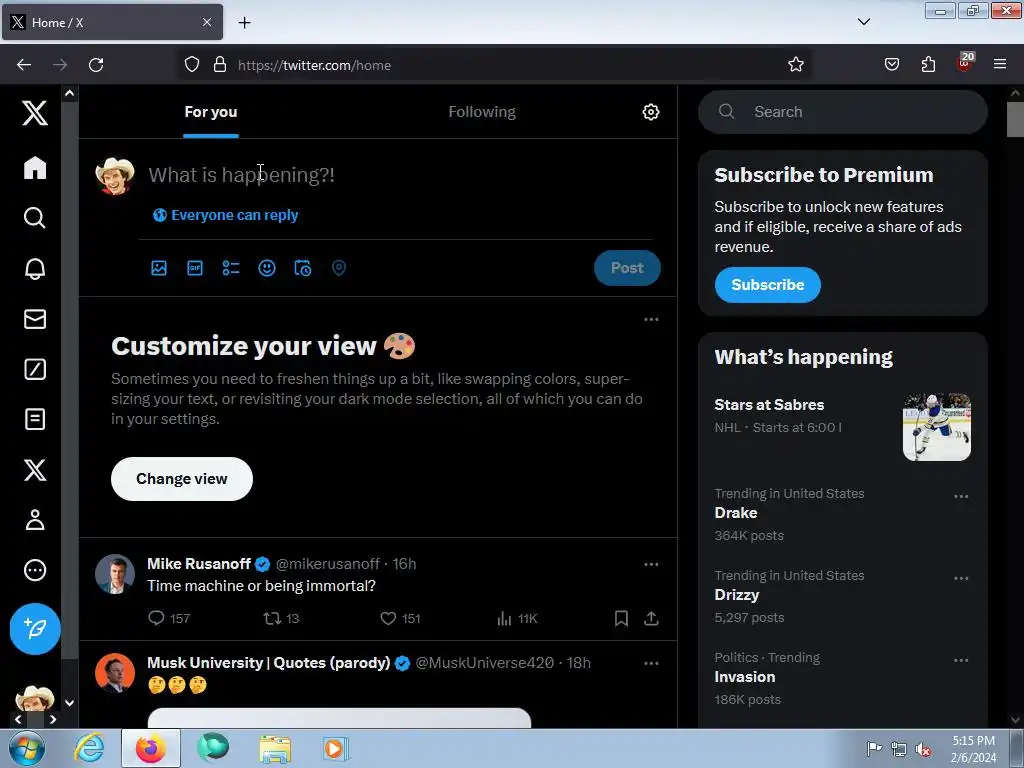Open options for Invasion trend

pyautogui.click(x=961, y=660)
